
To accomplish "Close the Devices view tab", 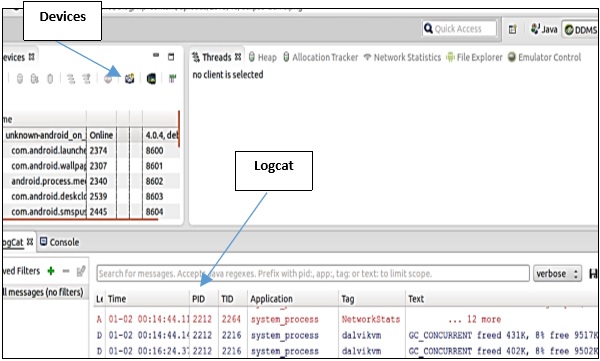I will (31, 57).
